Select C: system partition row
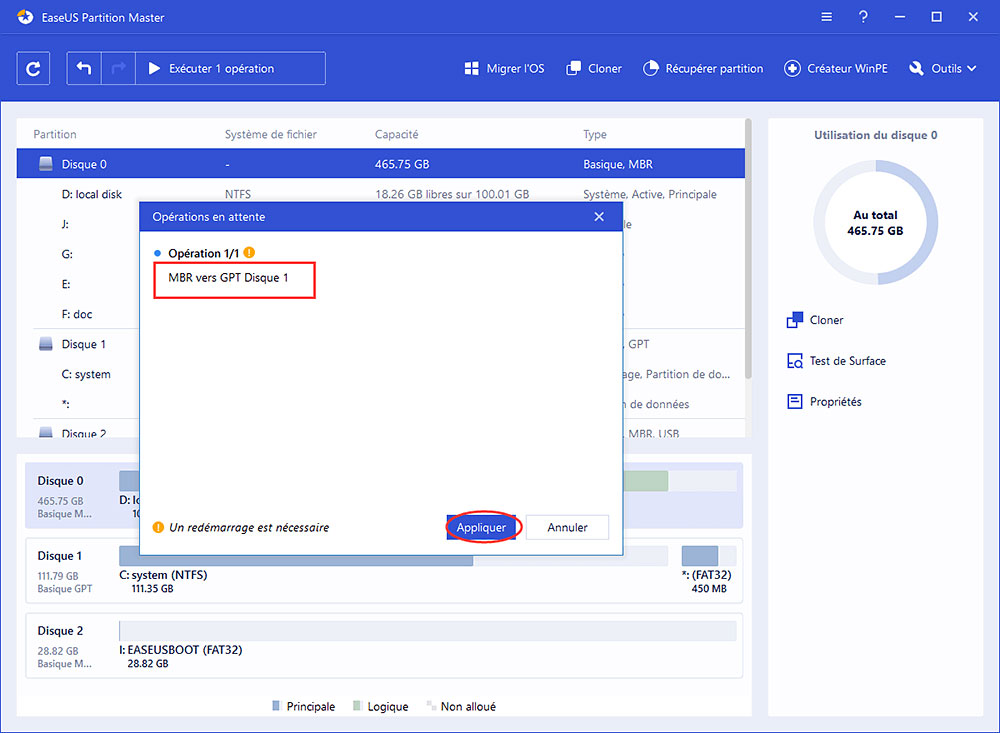 click(x=85, y=374)
